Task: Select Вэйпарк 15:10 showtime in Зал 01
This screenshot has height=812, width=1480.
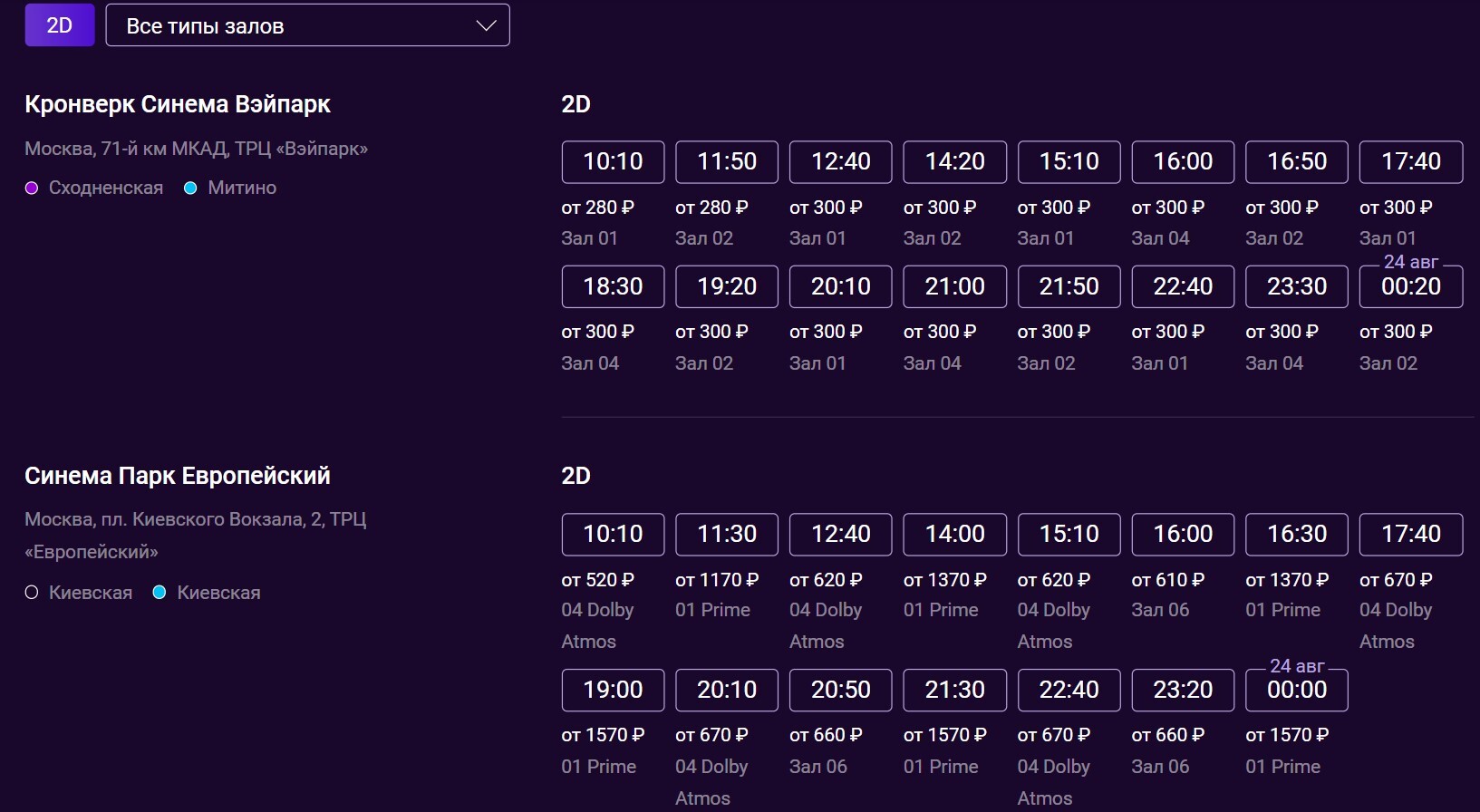Action: (x=1069, y=162)
